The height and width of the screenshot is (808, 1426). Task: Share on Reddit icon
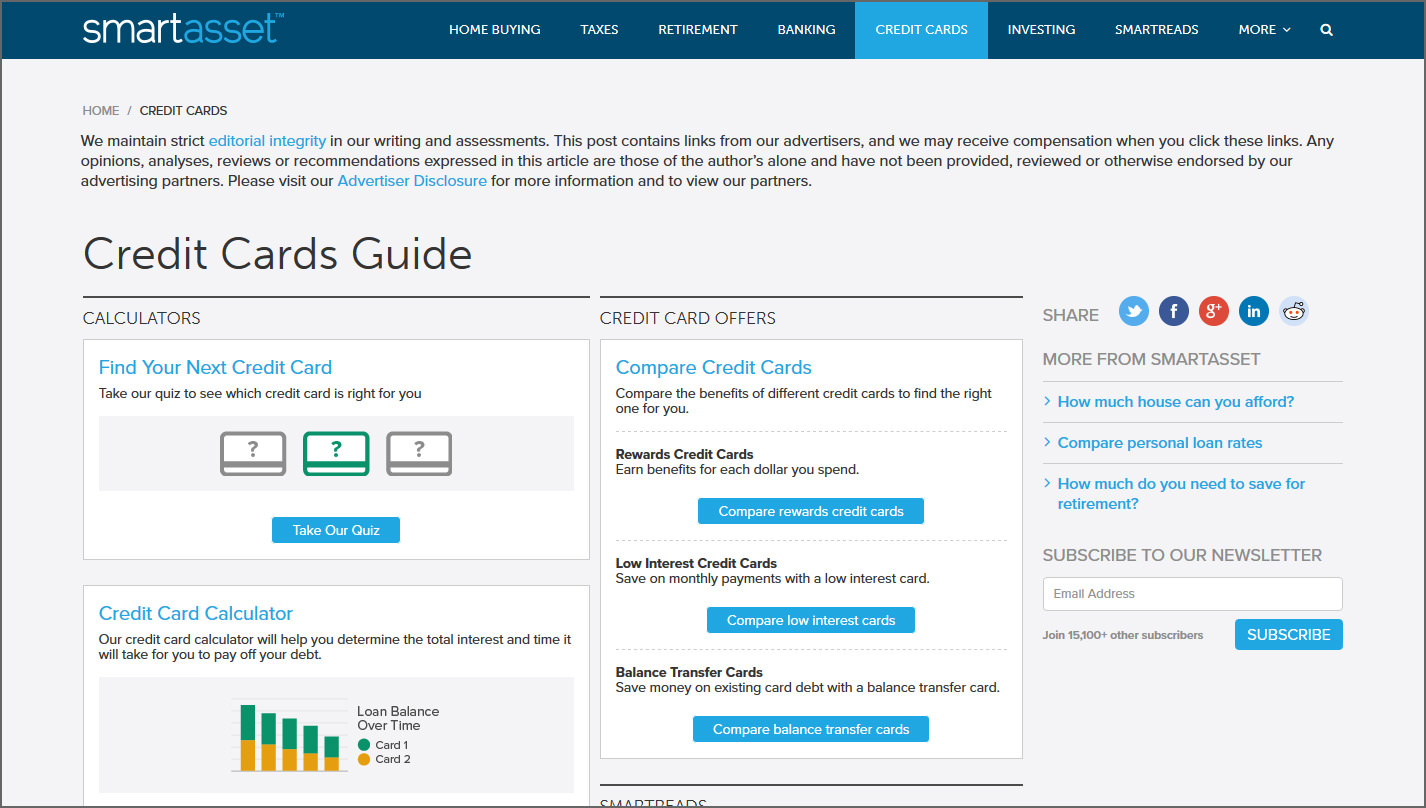click(x=1294, y=311)
